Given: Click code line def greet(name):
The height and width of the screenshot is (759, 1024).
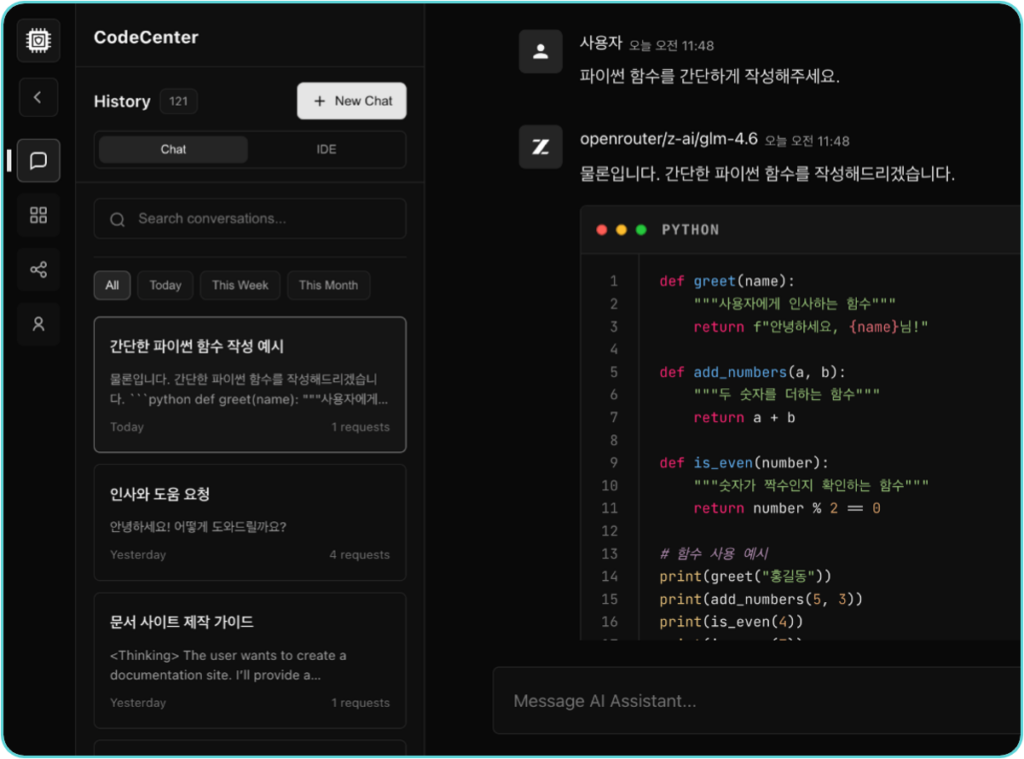Looking at the screenshot, I should (727, 282).
